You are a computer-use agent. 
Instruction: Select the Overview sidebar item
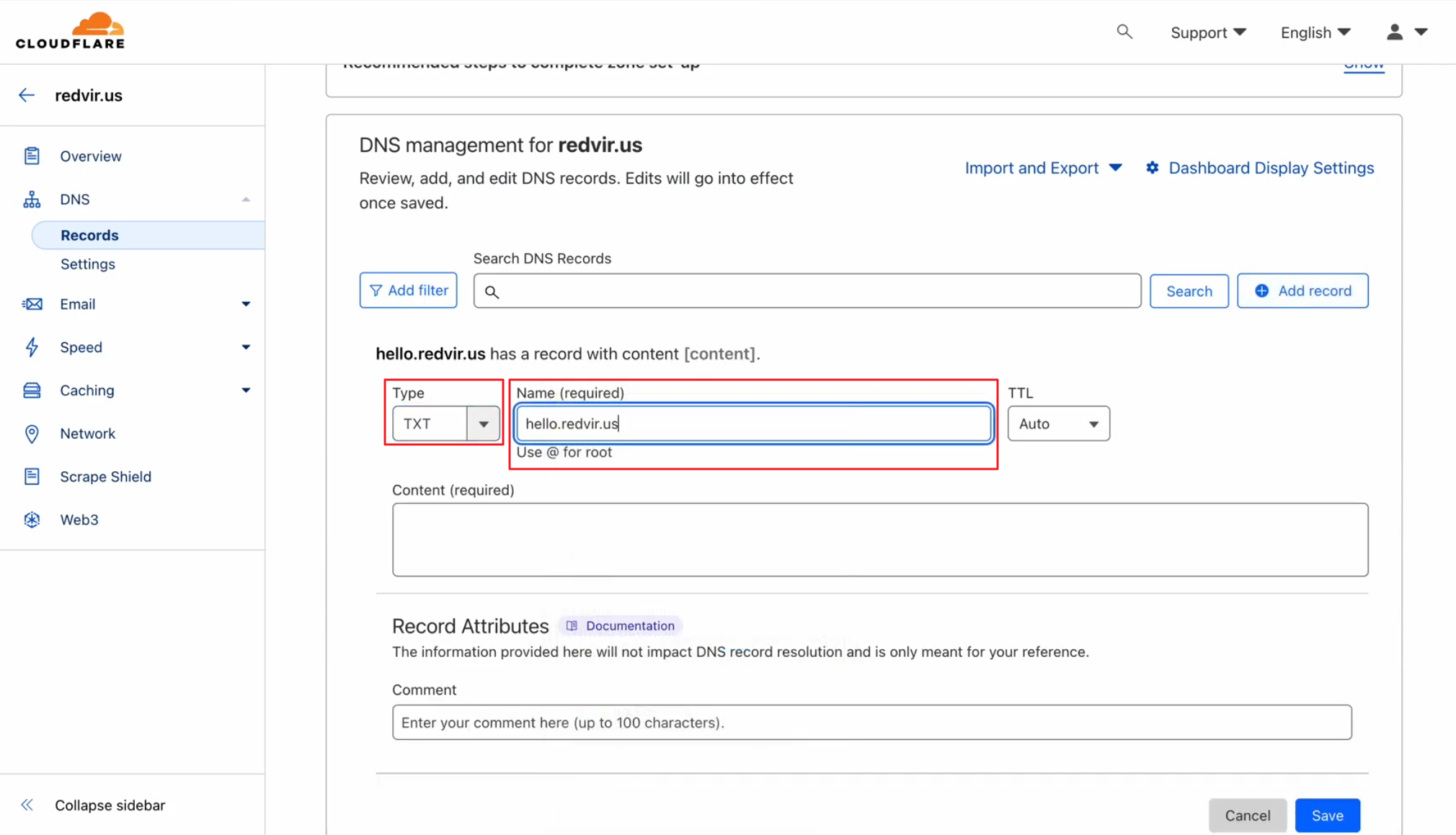[90, 156]
